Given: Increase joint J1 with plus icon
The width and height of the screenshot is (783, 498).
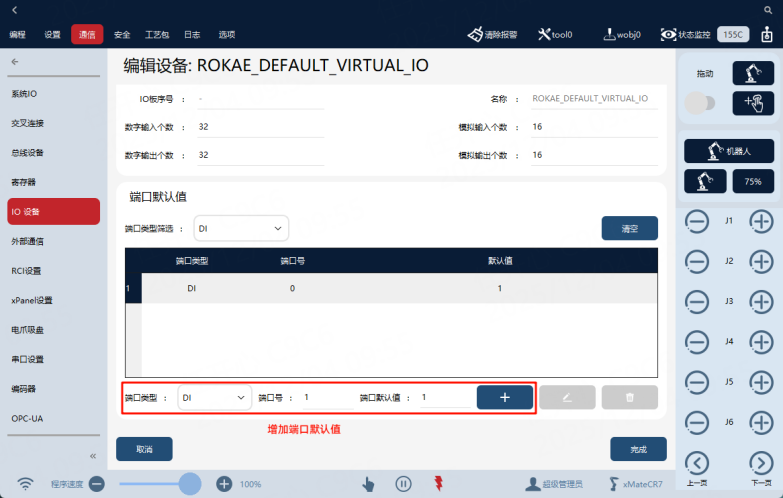Looking at the screenshot, I should click(x=761, y=221).
